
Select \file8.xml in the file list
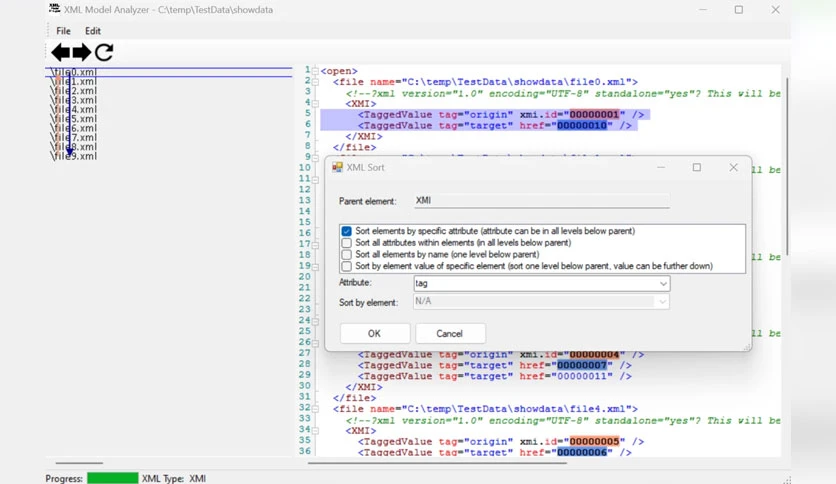pyautogui.click(x=74, y=147)
